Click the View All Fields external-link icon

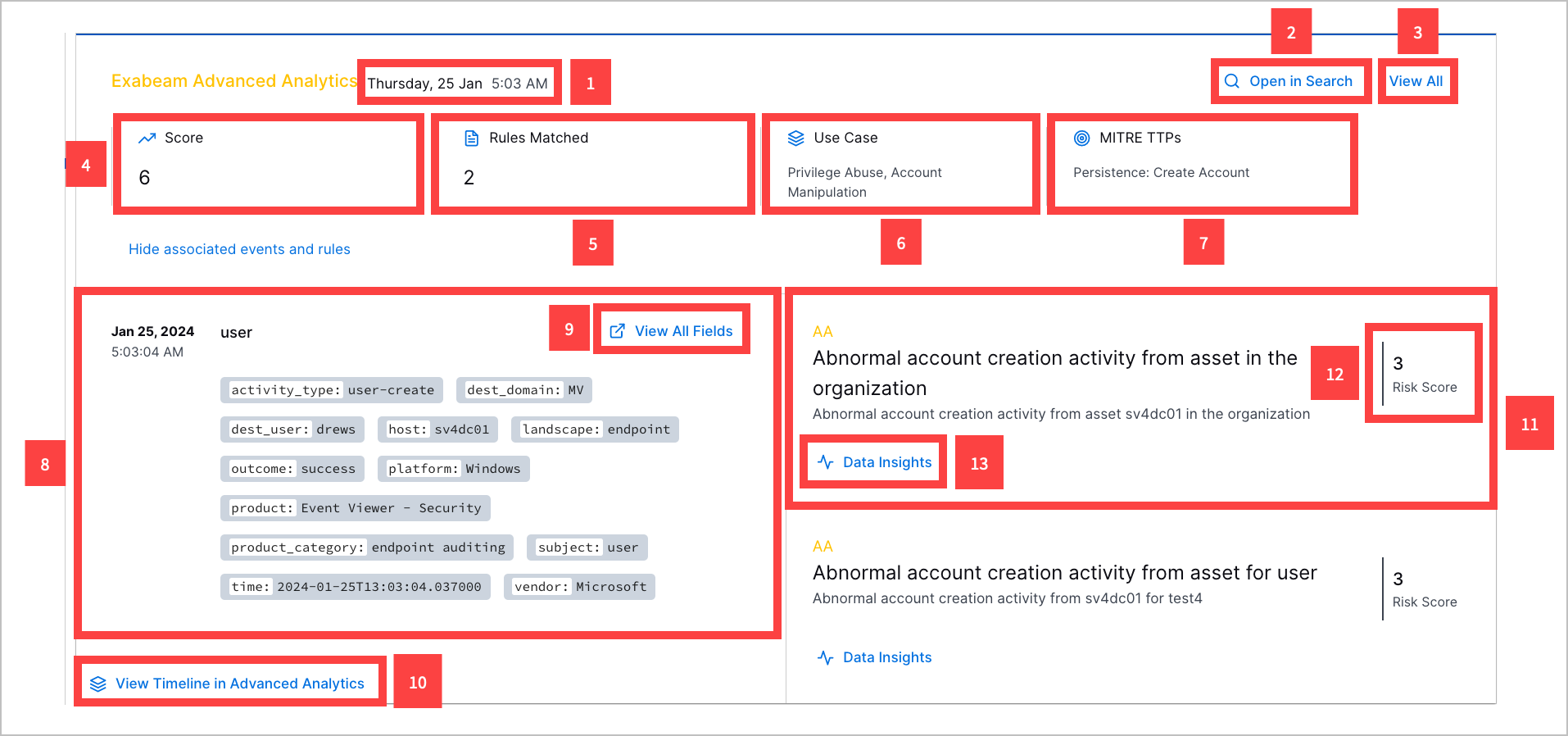(617, 331)
